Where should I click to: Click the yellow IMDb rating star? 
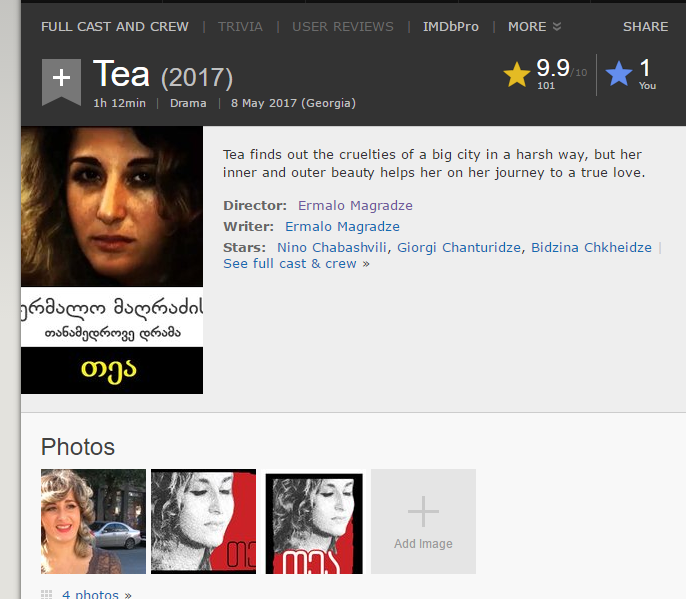click(x=517, y=74)
